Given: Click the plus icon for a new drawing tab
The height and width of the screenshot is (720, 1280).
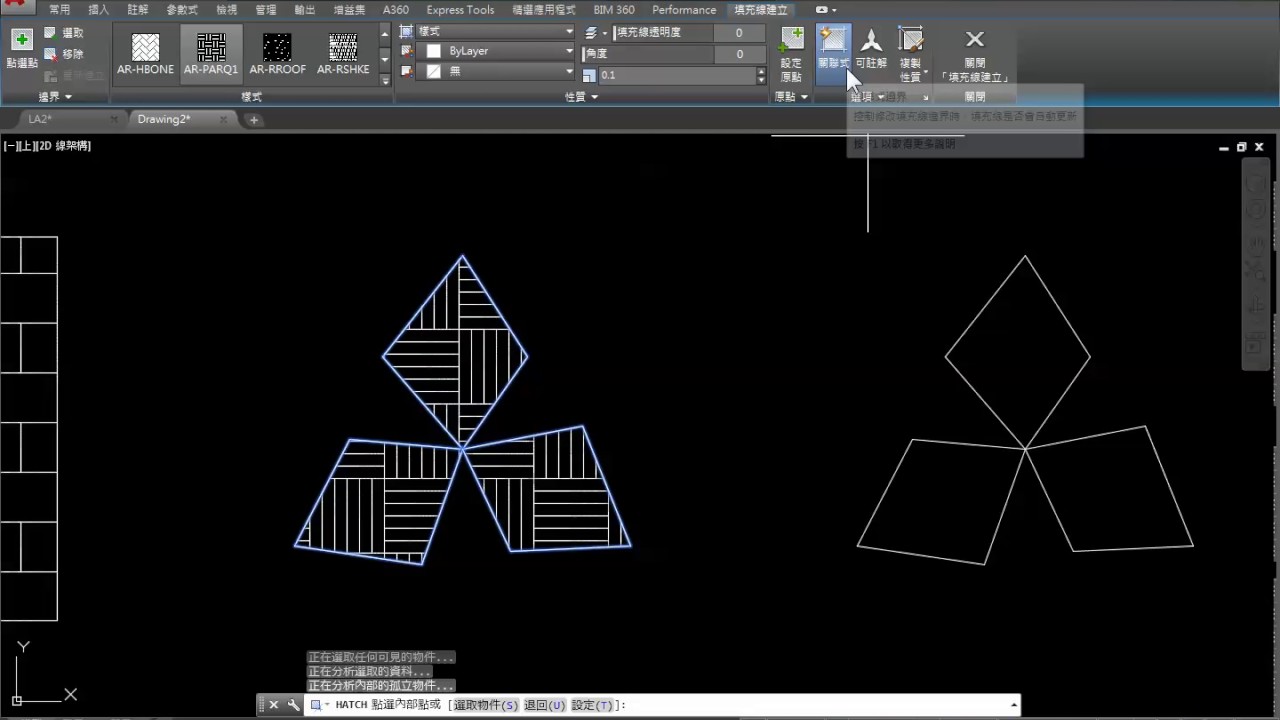Looking at the screenshot, I should point(254,120).
